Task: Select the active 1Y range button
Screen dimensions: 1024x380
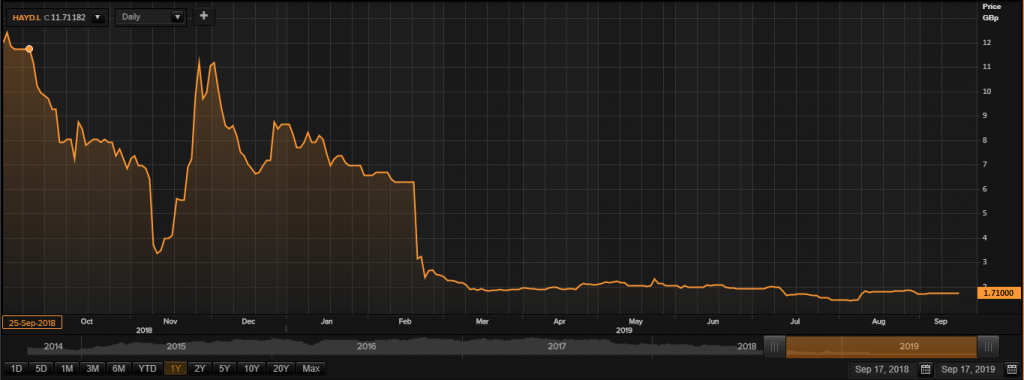Action: pyautogui.click(x=176, y=369)
